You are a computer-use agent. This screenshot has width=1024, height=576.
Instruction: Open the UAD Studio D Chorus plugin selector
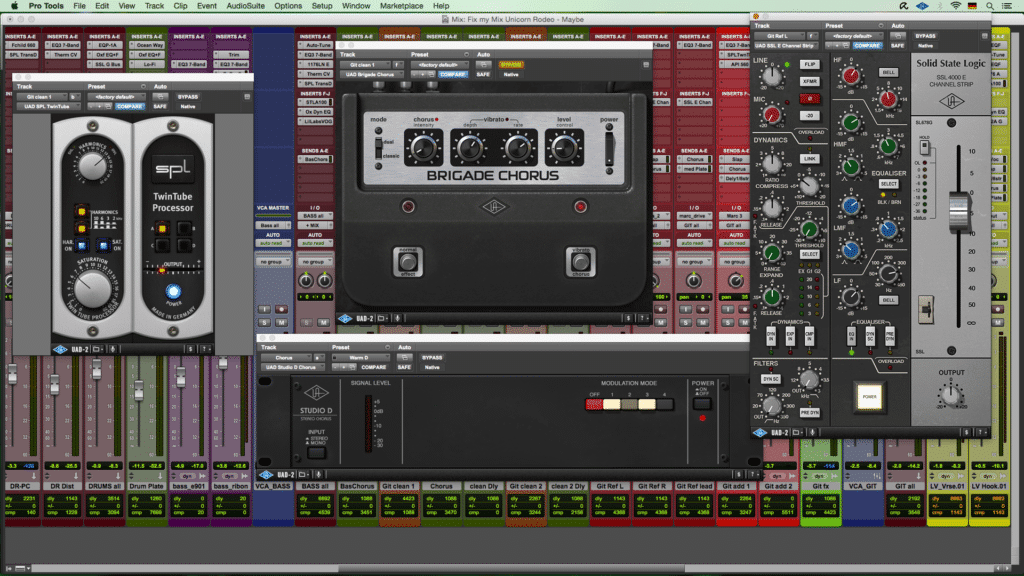pyautogui.click(x=291, y=367)
